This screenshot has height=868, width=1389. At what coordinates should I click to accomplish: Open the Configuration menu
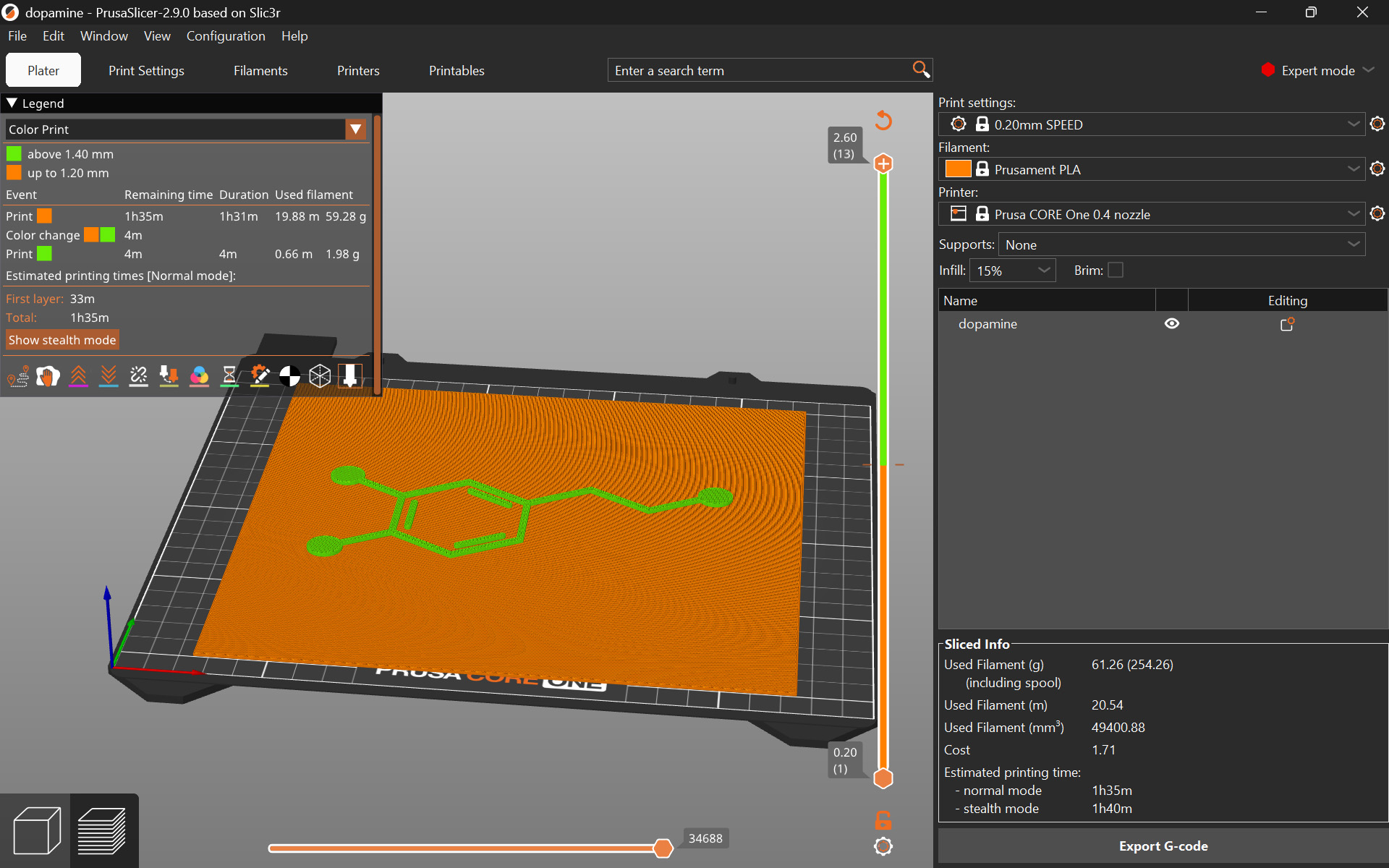pos(226,36)
